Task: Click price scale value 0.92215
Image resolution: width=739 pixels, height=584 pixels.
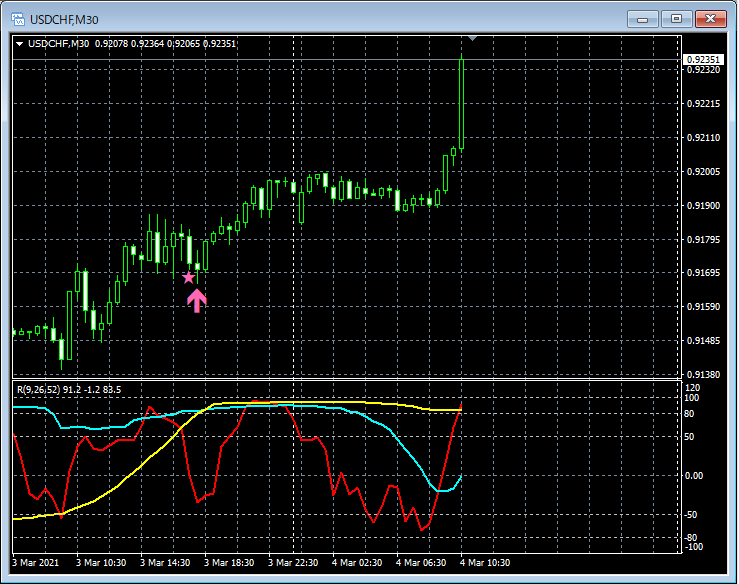Action: (x=704, y=104)
